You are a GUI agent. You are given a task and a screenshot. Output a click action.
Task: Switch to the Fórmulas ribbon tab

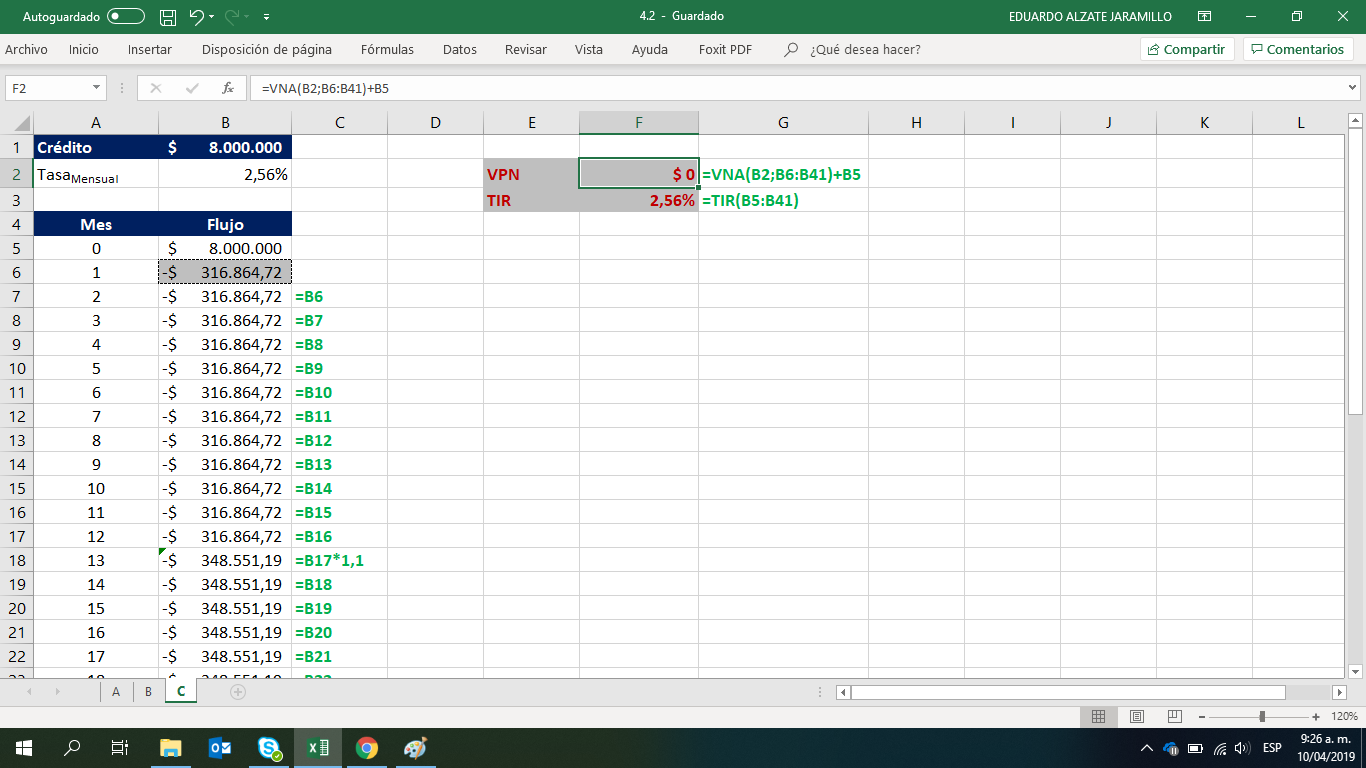pos(386,49)
